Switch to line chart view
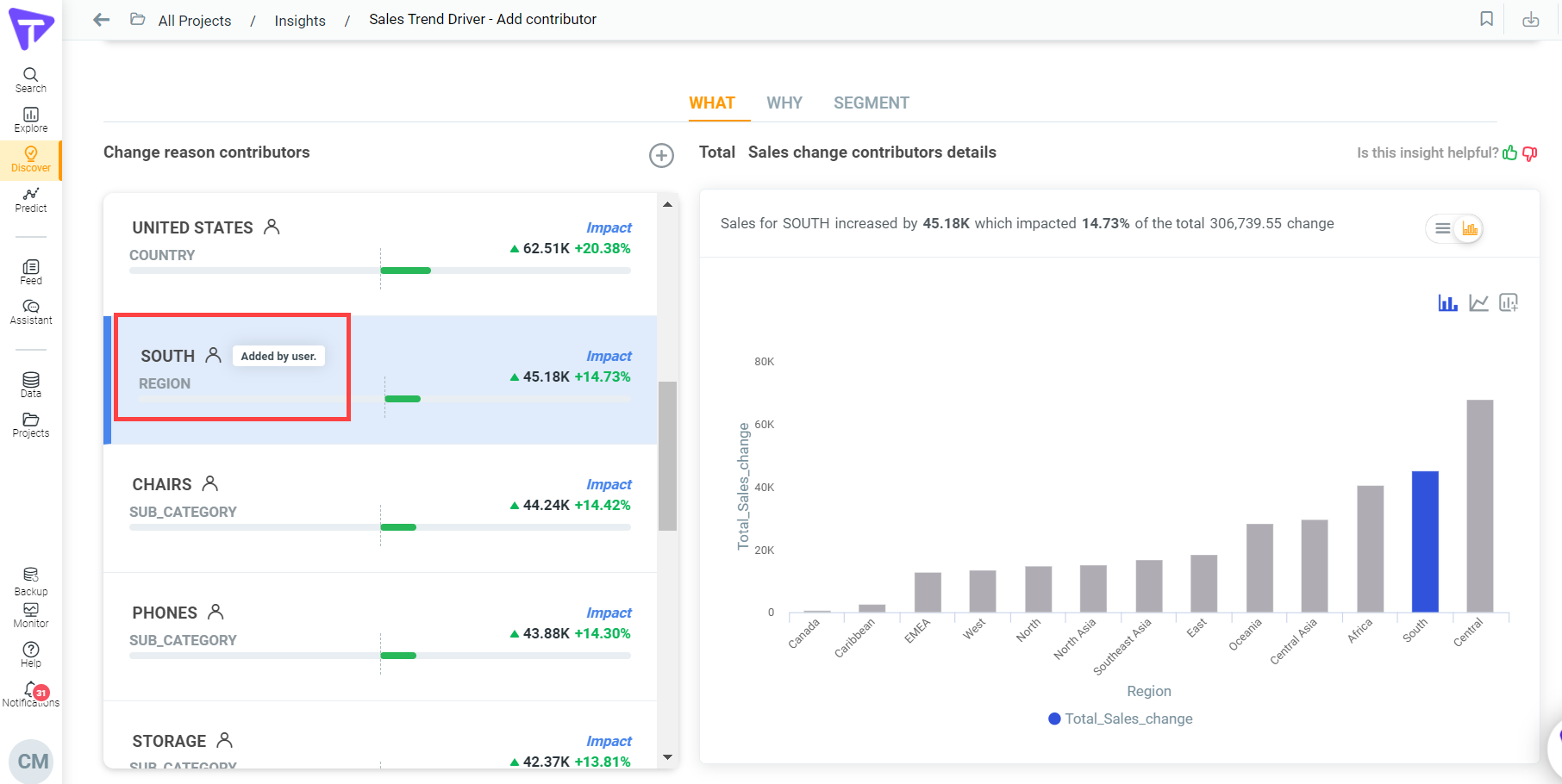Screen dimensions: 1562x784 coord(1478,302)
